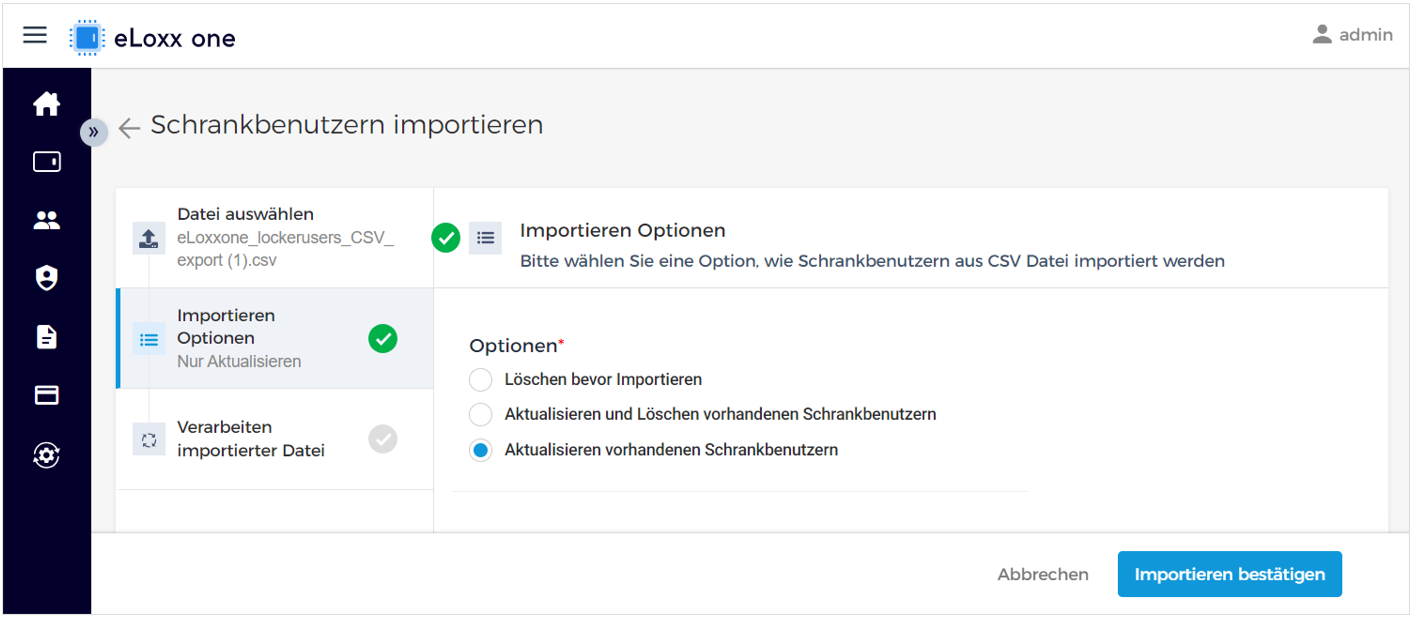Click the 'eLoxx one' brand name
Screen dimensions: 1412x617
click(x=175, y=38)
